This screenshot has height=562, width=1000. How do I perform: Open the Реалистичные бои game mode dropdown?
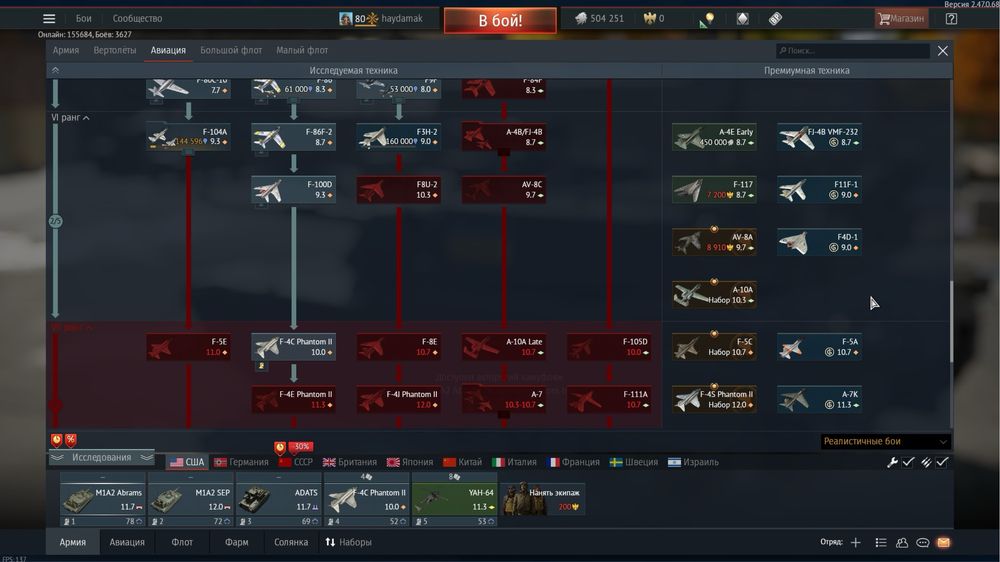pyautogui.click(x=885, y=441)
